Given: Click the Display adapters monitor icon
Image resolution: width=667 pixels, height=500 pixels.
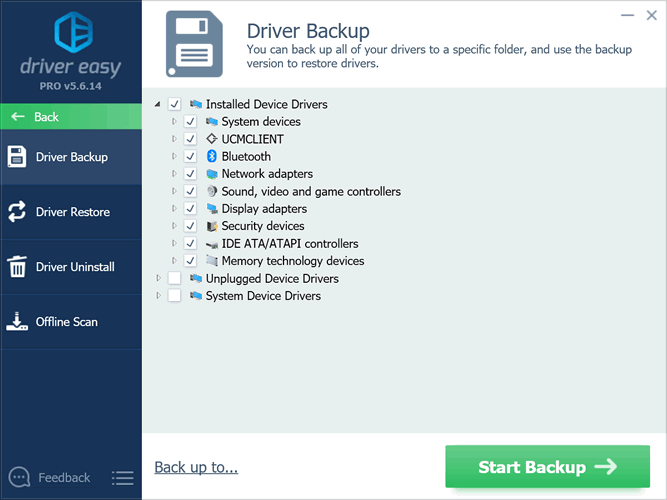Looking at the screenshot, I should [211, 209].
